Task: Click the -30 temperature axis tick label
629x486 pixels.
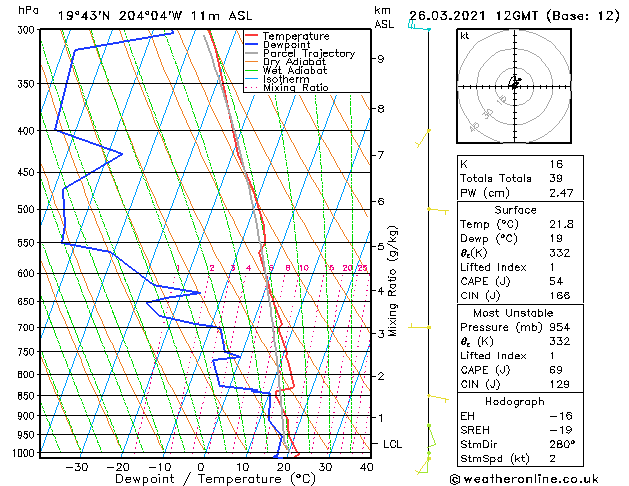Action: click(76, 467)
